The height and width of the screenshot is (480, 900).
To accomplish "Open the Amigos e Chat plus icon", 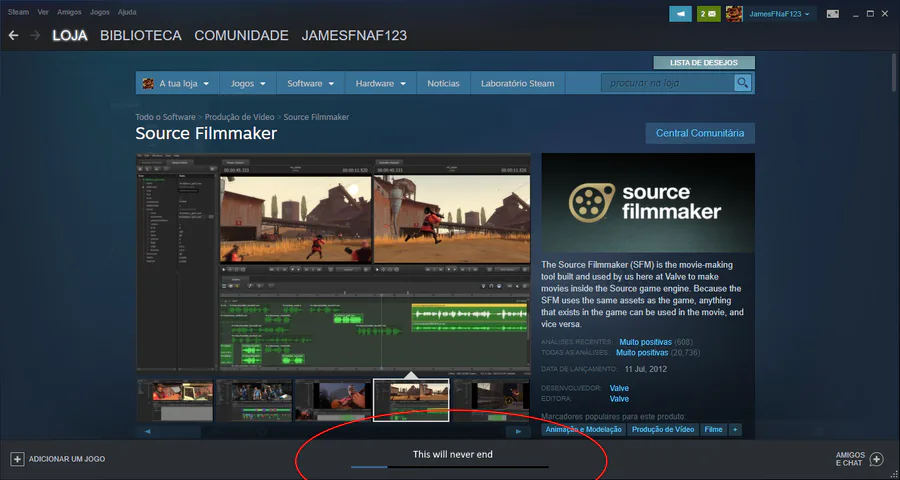I will 876,459.
